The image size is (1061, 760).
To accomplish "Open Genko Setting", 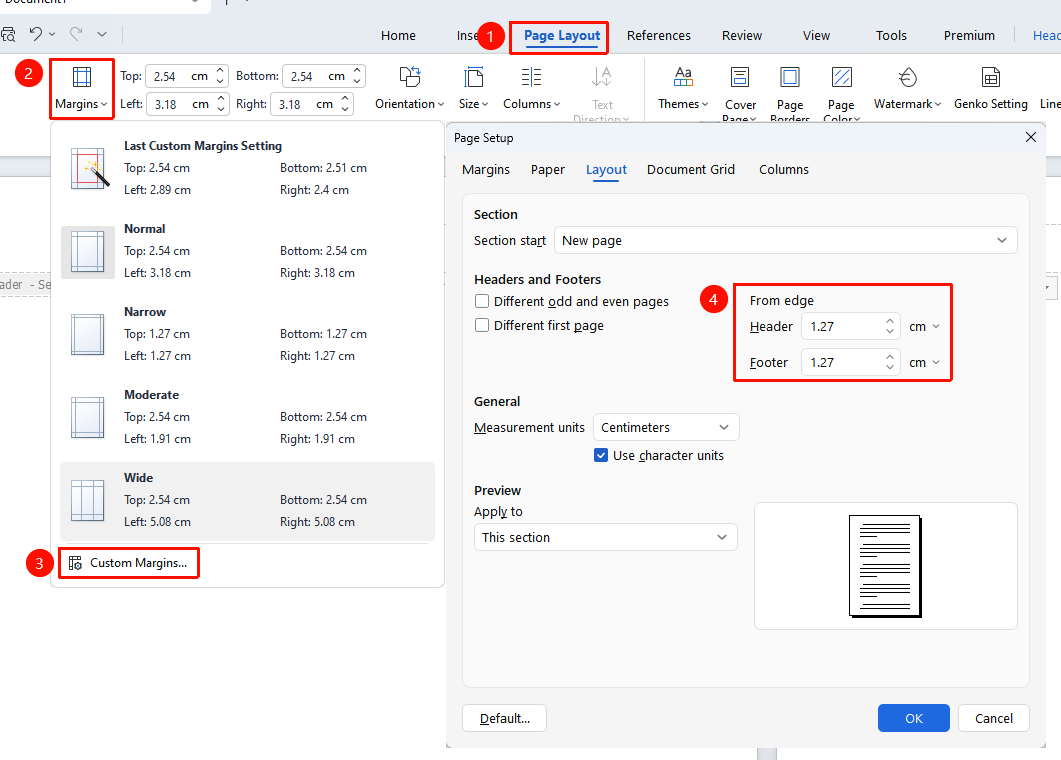I will [x=991, y=89].
